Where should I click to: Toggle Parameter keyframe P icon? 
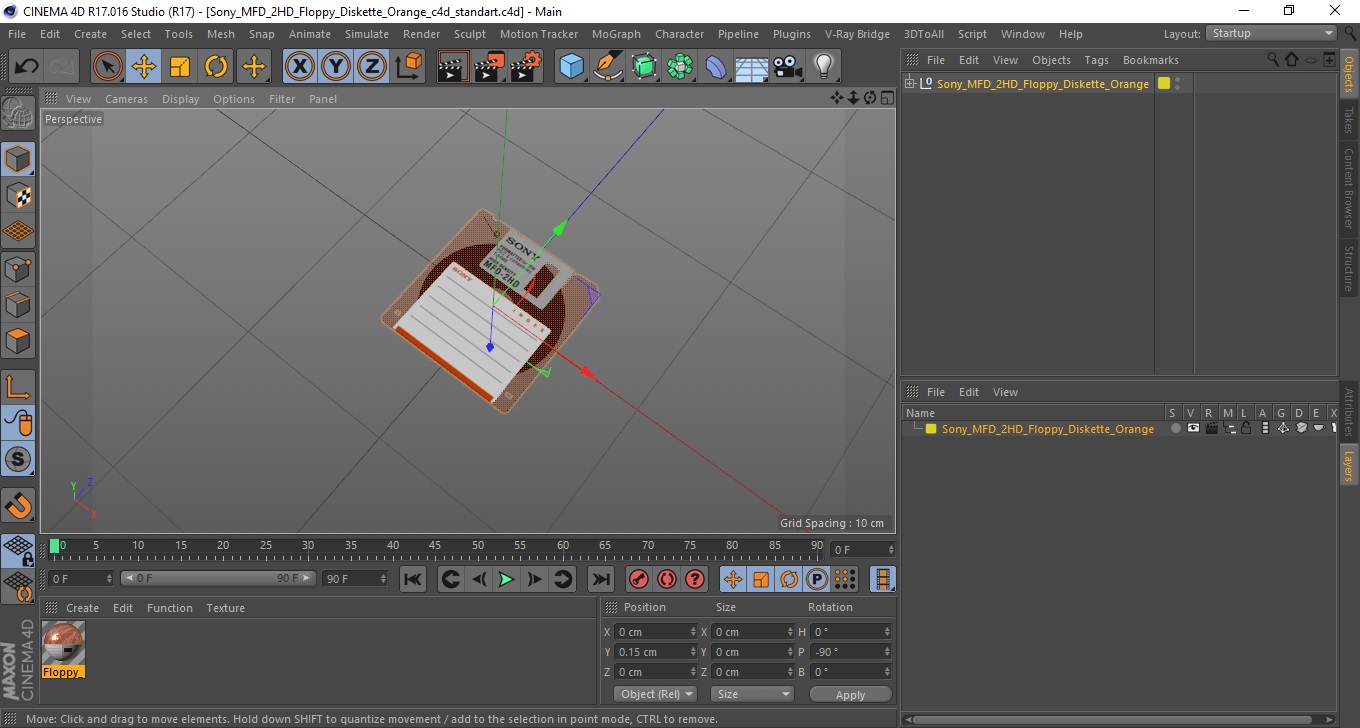click(817, 579)
